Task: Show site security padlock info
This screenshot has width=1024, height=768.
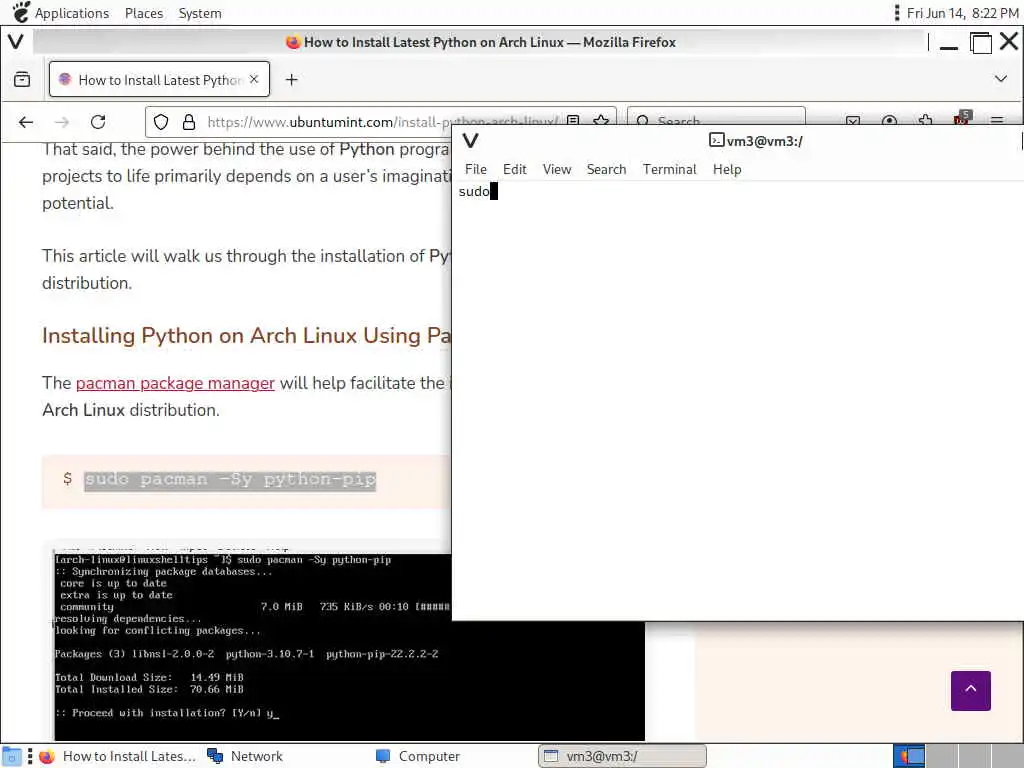Action: click(189, 122)
